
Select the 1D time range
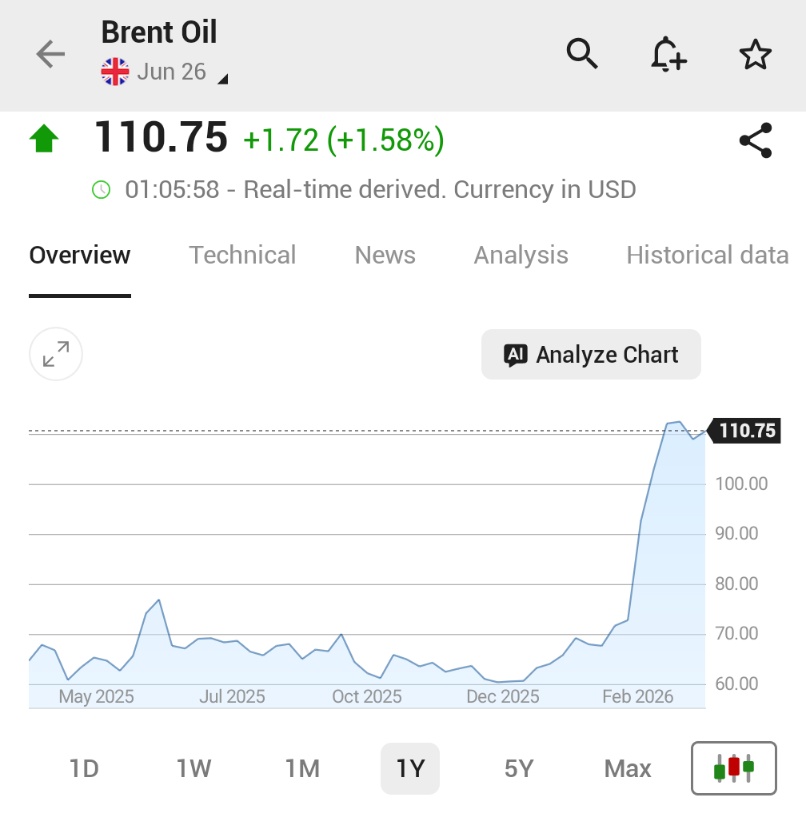tap(85, 768)
